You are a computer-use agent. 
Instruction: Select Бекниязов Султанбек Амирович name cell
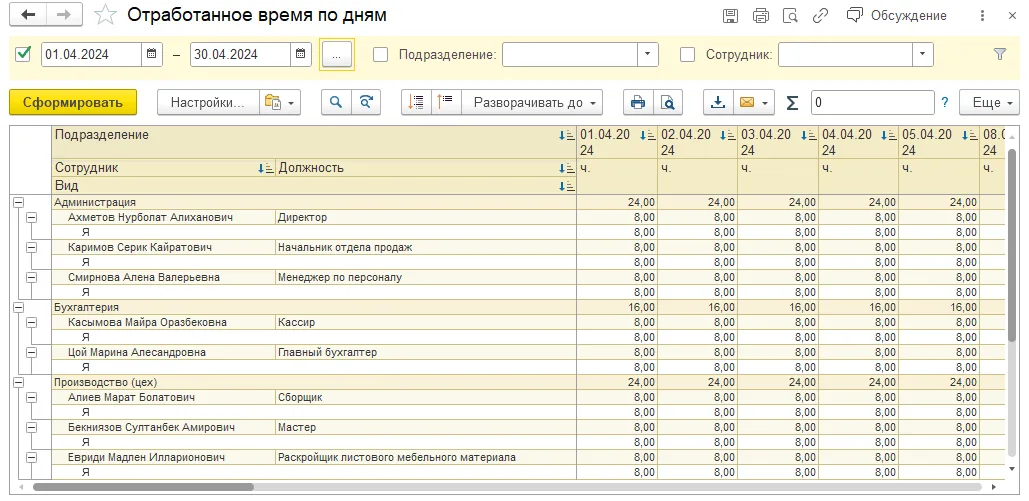(x=163, y=427)
